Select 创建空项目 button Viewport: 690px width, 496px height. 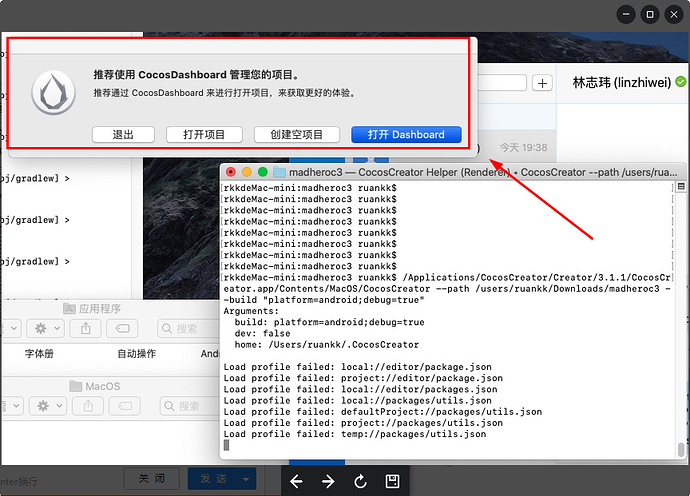[x=297, y=135]
